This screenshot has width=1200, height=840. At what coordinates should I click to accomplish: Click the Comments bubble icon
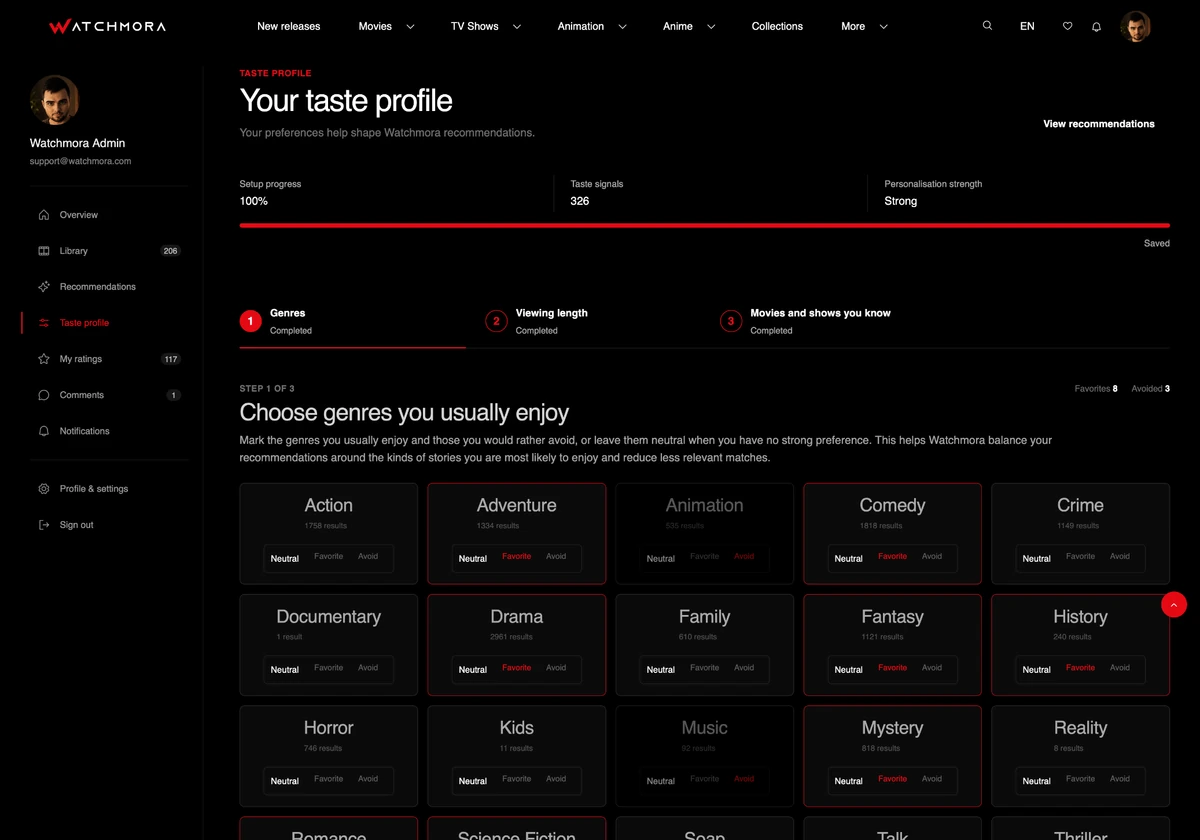tap(44, 395)
